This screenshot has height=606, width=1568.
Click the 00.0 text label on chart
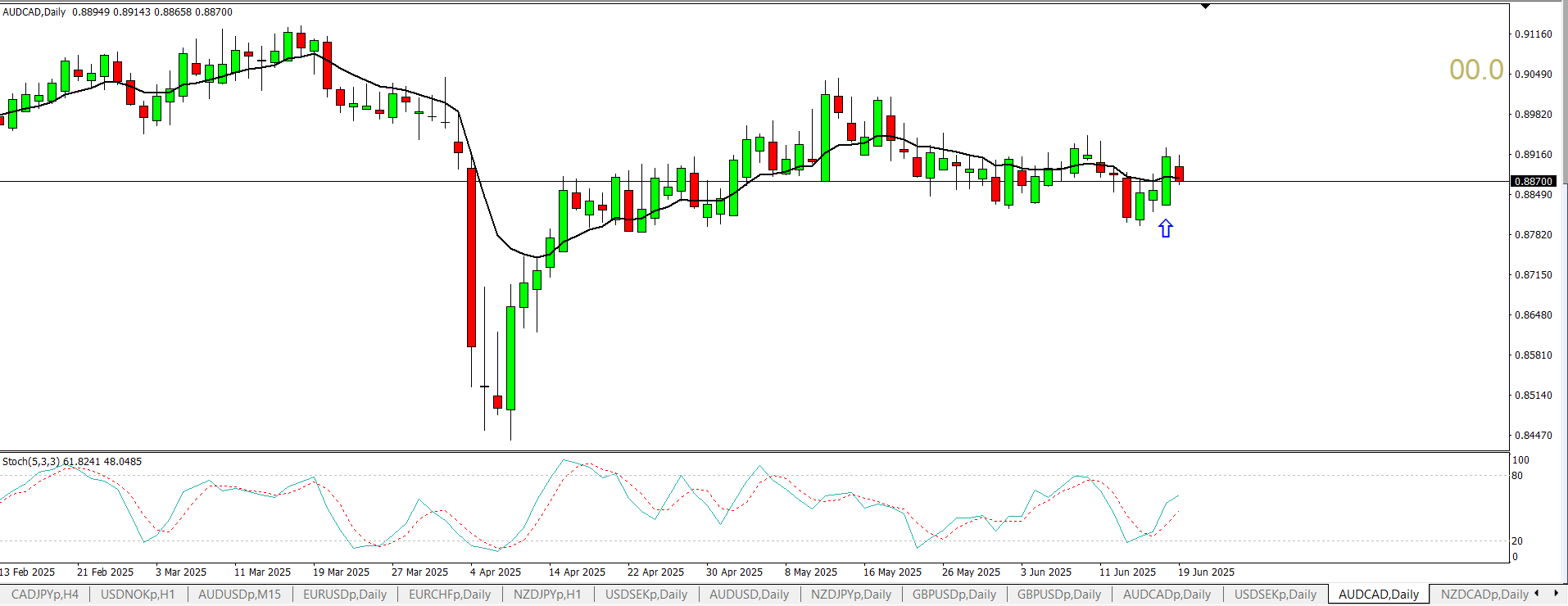[x=1476, y=70]
